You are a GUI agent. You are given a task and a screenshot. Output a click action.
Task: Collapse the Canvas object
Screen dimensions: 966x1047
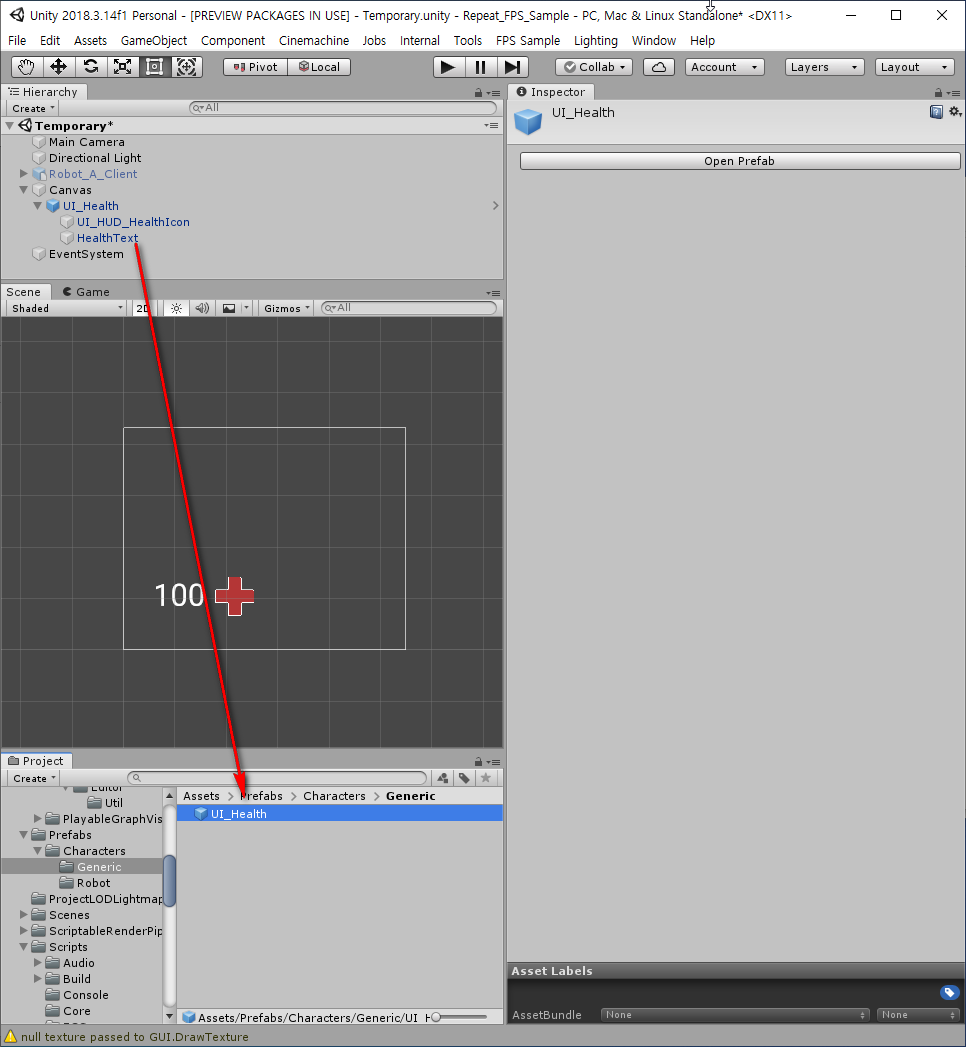pyautogui.click(x=24, y=190)
